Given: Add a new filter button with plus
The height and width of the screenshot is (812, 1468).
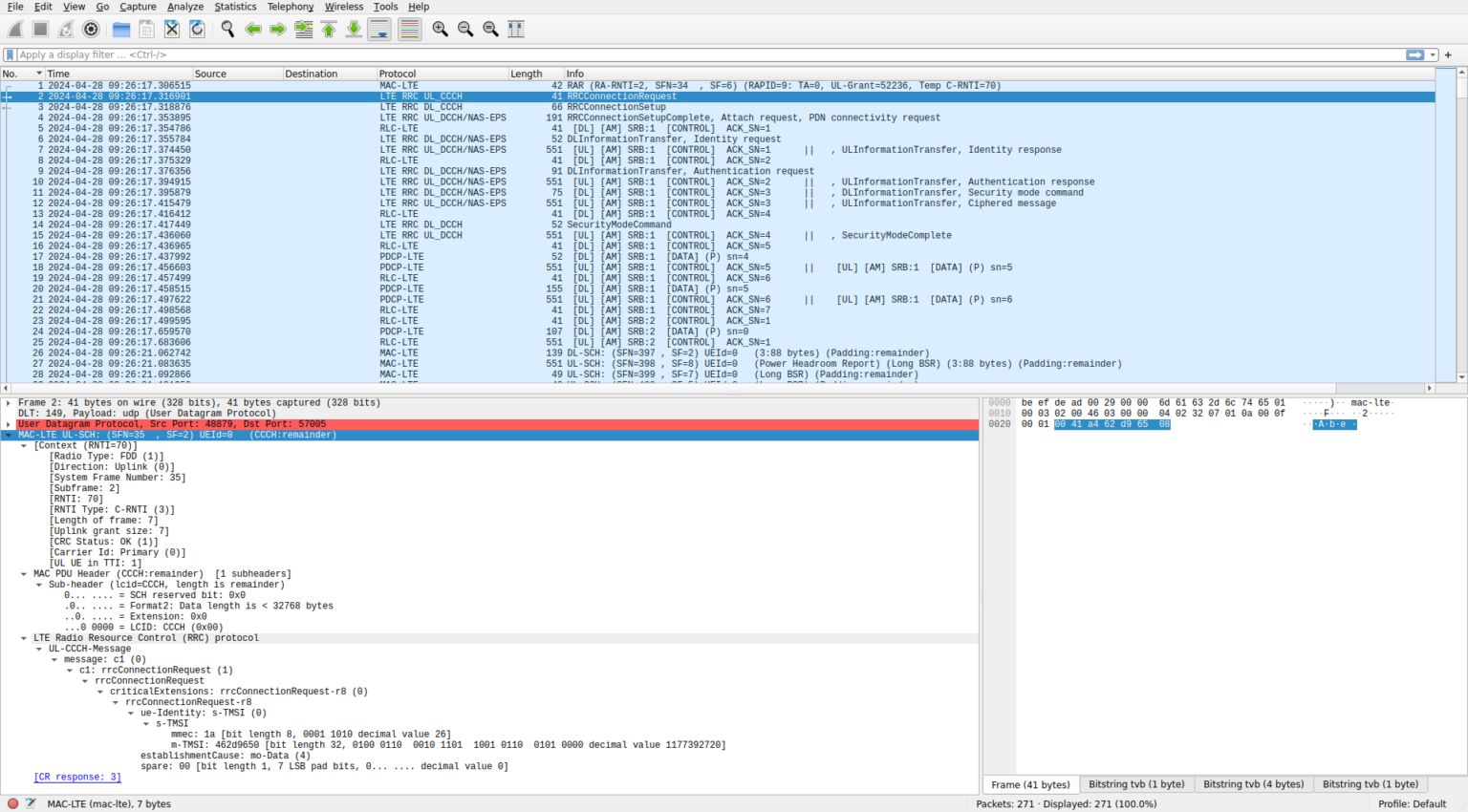Looking at the screenshot, I should (1449, 54).
